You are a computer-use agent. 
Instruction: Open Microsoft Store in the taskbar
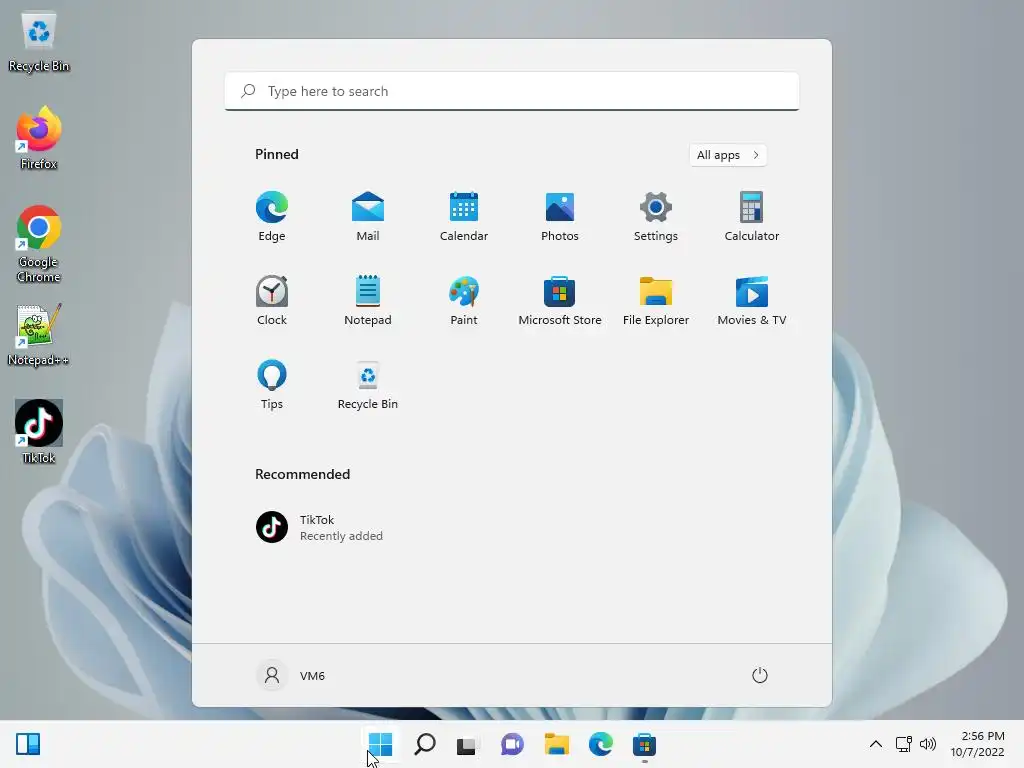tap(644, 744)
